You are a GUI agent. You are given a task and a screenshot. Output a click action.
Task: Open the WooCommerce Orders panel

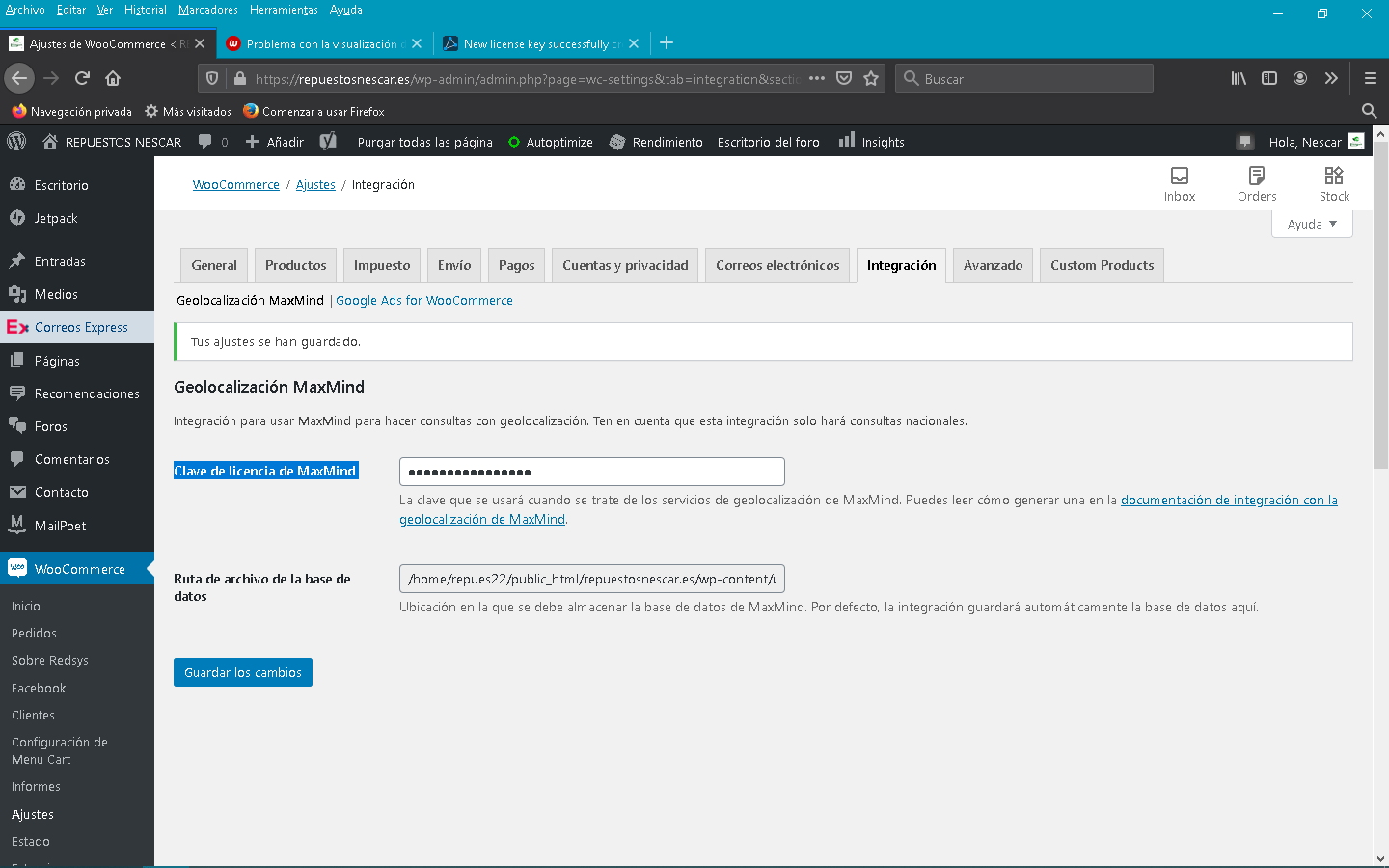1257,183
